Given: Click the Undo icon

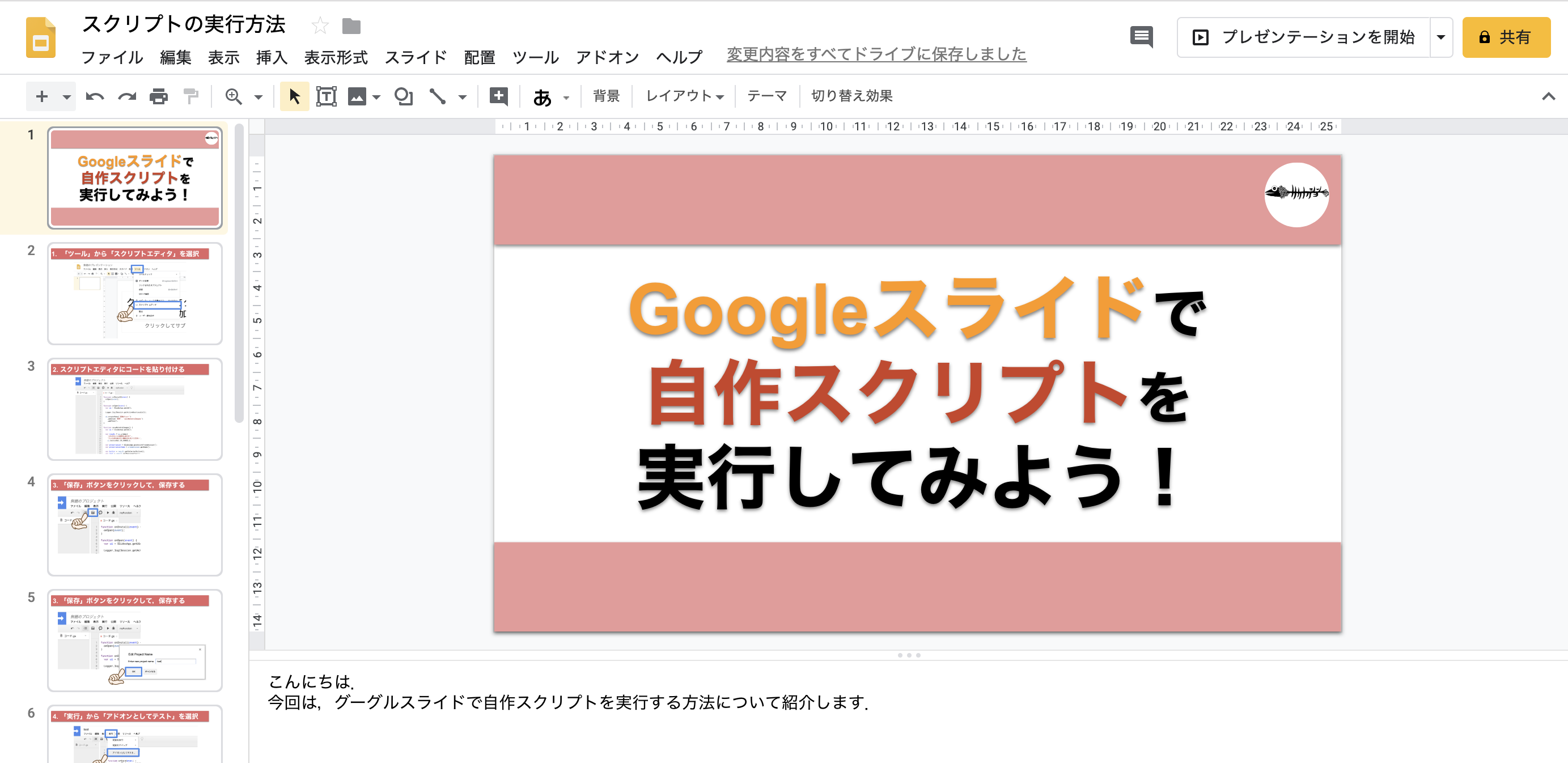Looking at the screenshot, I should (x=96, y=96).
